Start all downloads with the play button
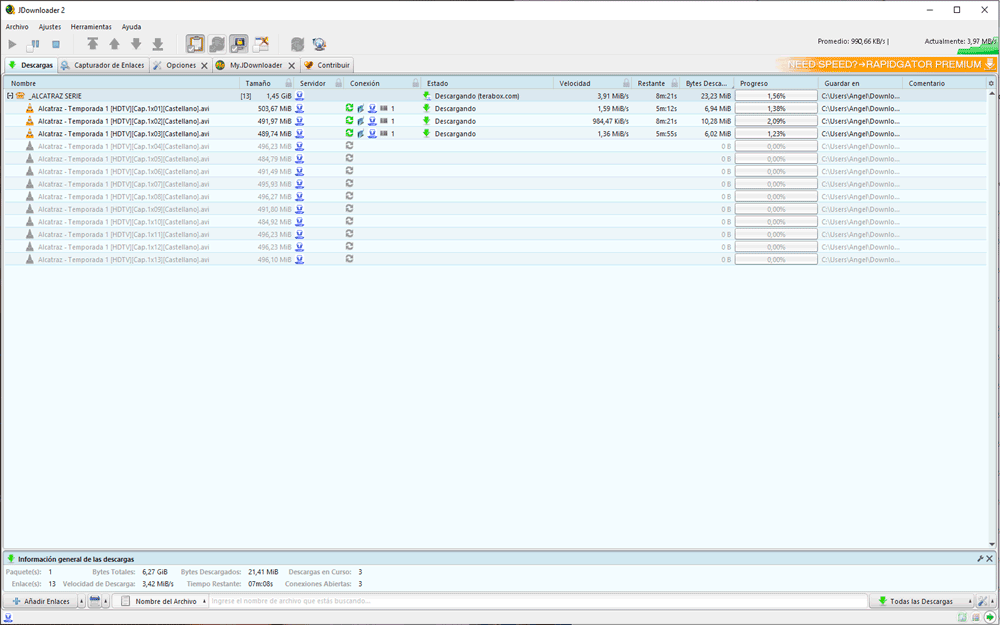The image size is (1000, 625). click(13, 45)
